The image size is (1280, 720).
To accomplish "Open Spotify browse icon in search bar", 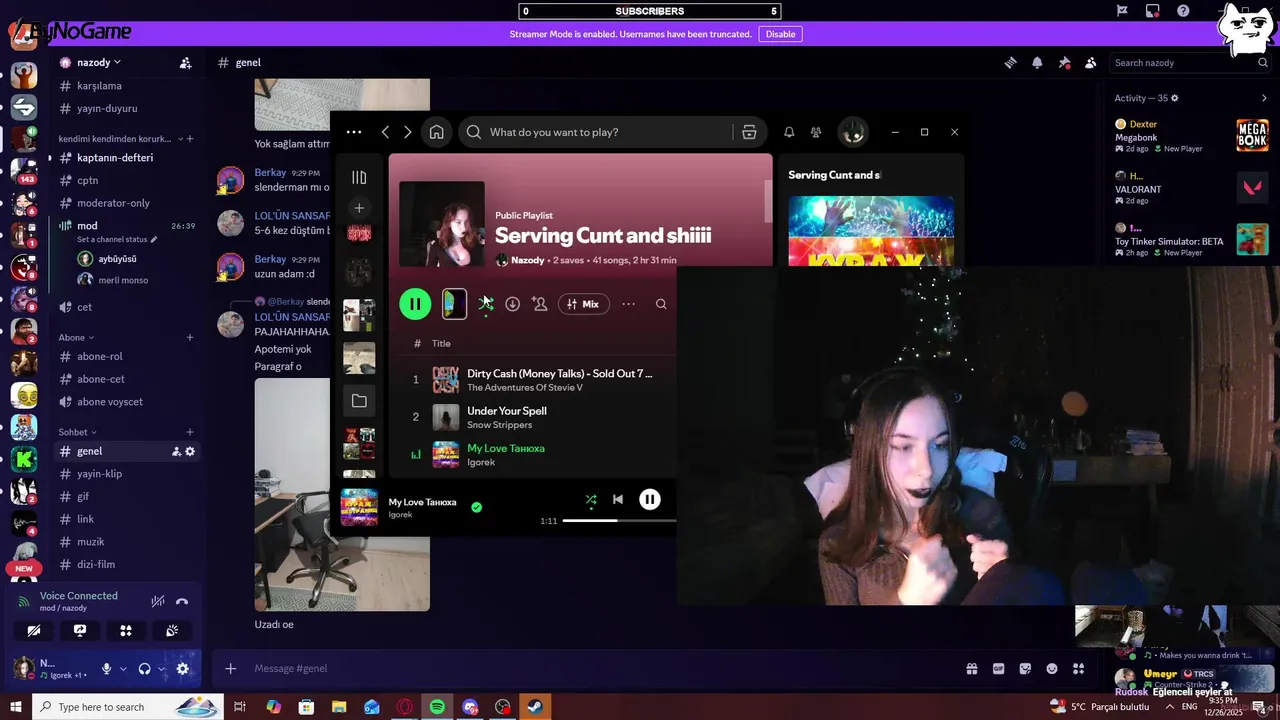I will (749, 132).
